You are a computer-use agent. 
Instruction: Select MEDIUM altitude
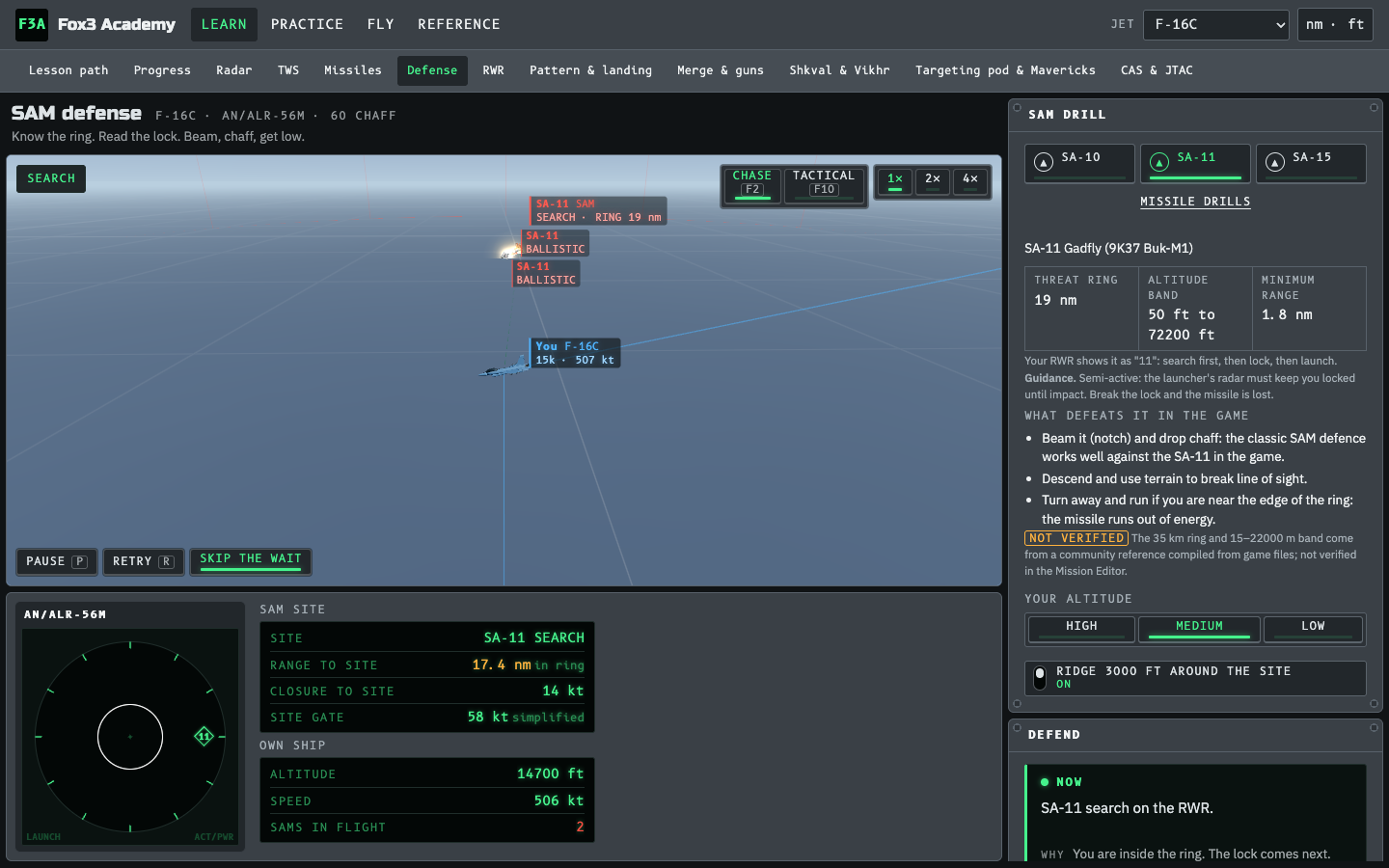pos(1199,629)
